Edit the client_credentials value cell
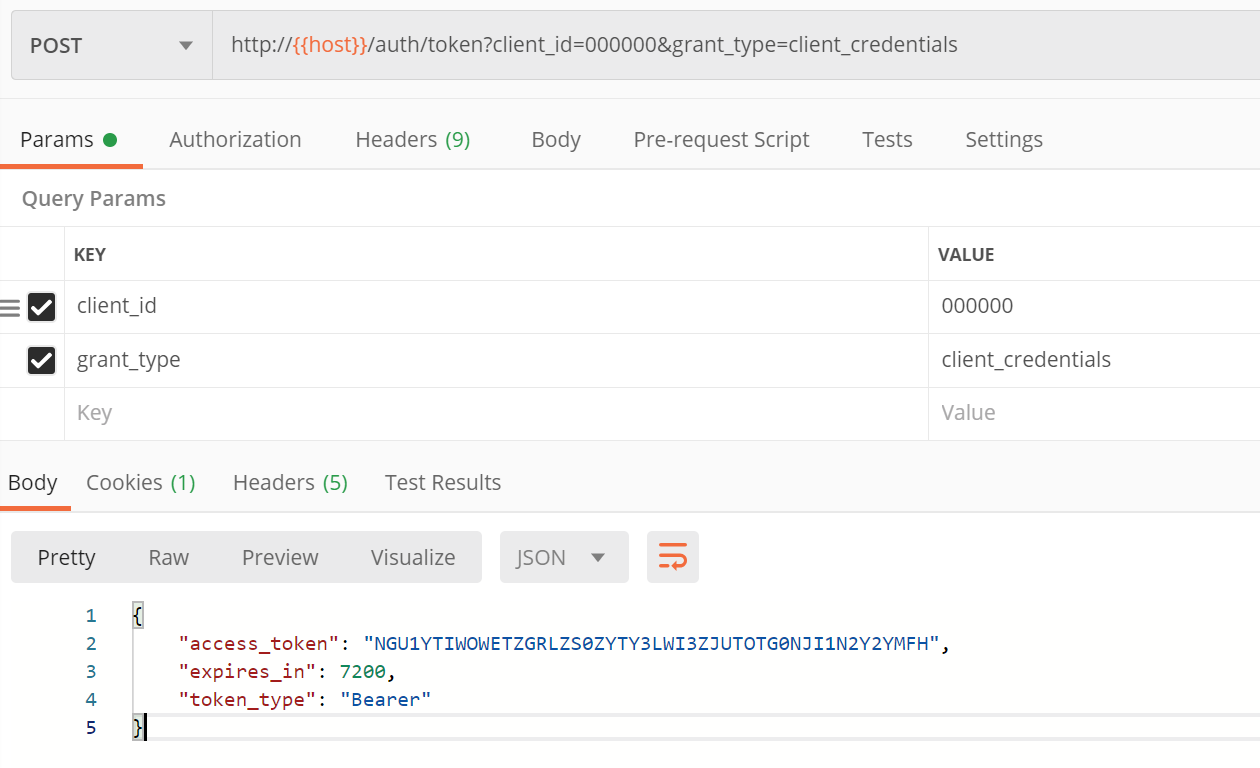Image resolution: width=1260 pixels, height=768 pixels. pos(1026,360)
